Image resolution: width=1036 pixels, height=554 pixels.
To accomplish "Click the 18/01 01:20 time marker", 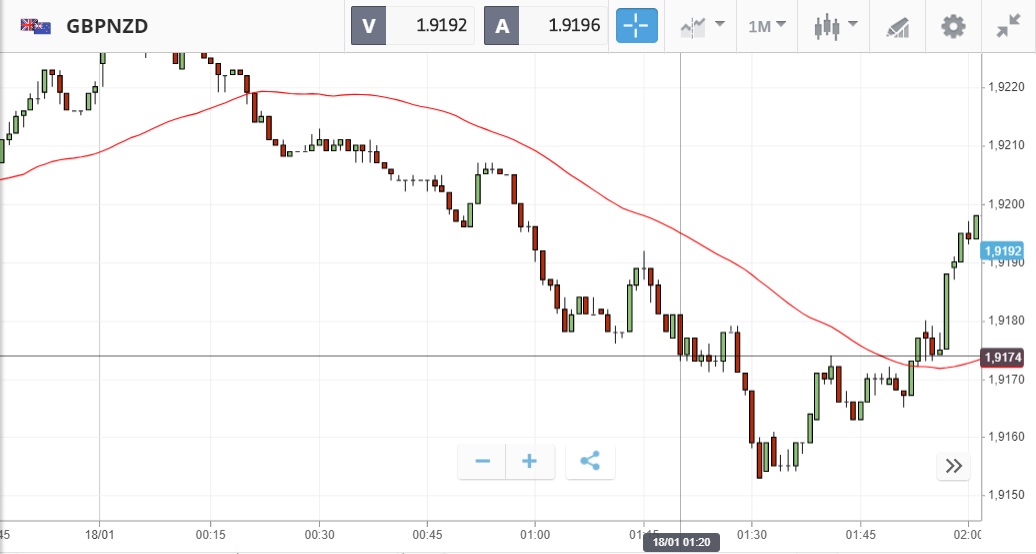I will click(680, 543).
